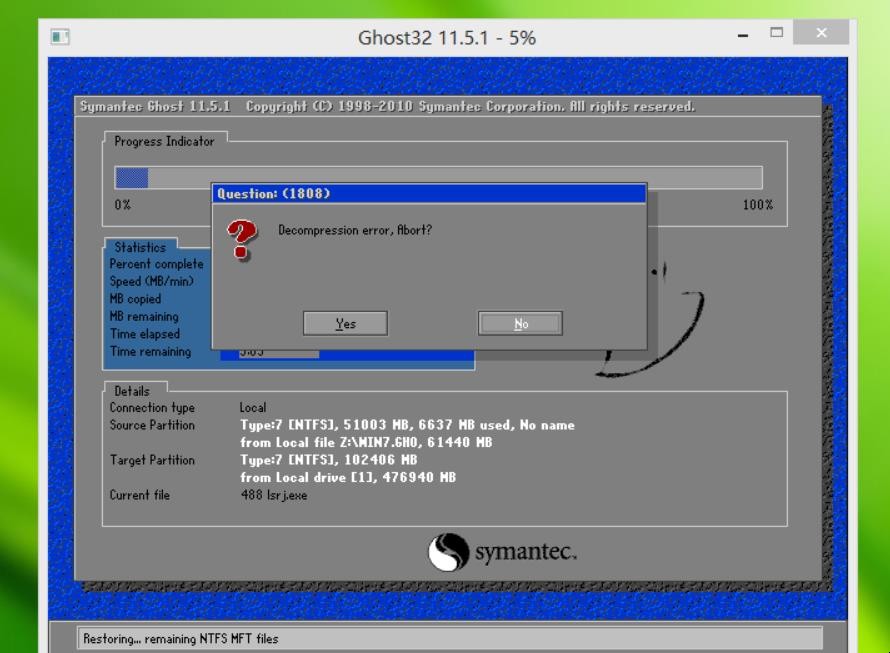Click the "Connection type" label
Screen dimensions: 890x653
[x=152, y=408]
